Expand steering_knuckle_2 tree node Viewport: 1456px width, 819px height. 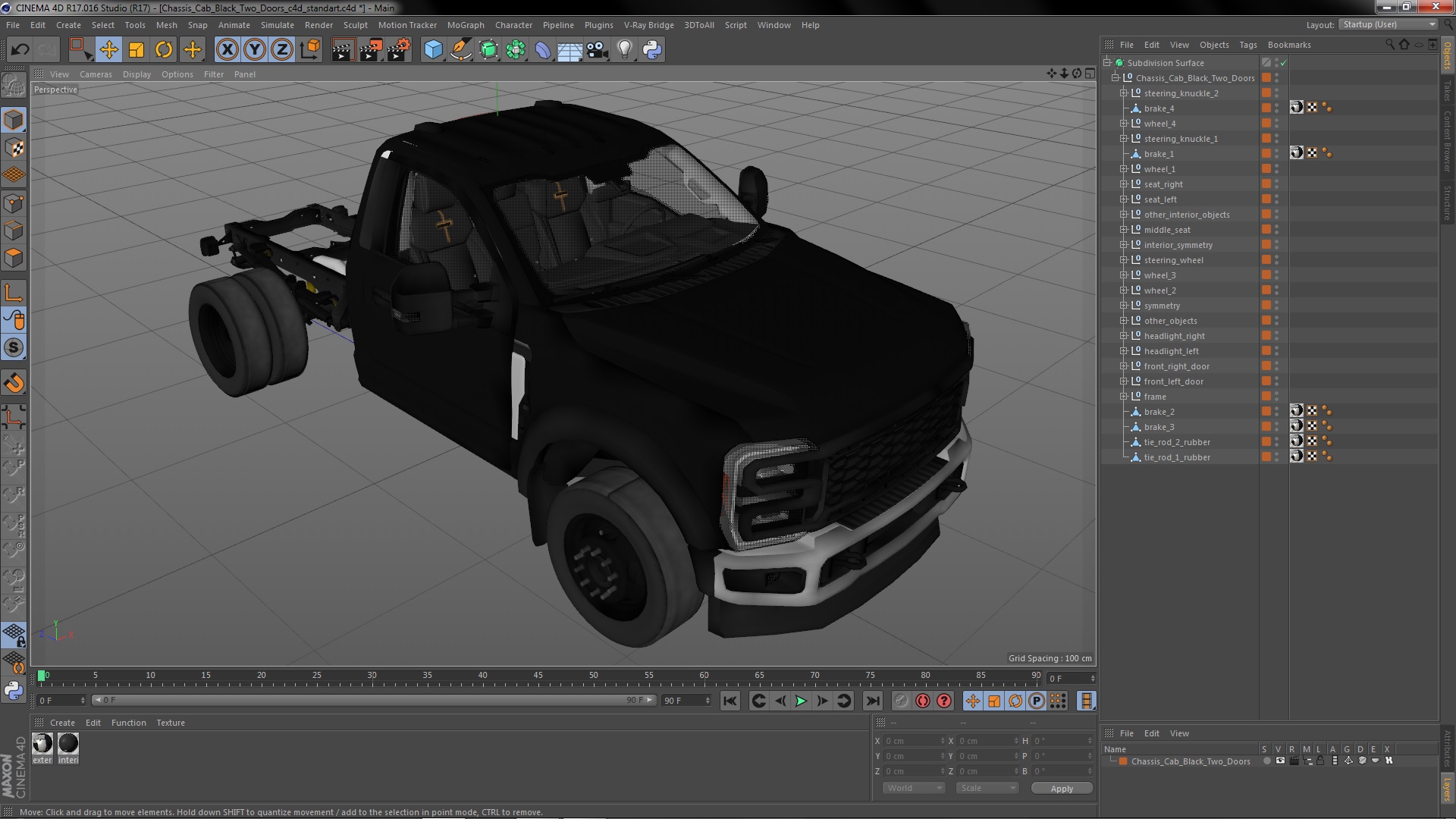tap(1124, 93)
